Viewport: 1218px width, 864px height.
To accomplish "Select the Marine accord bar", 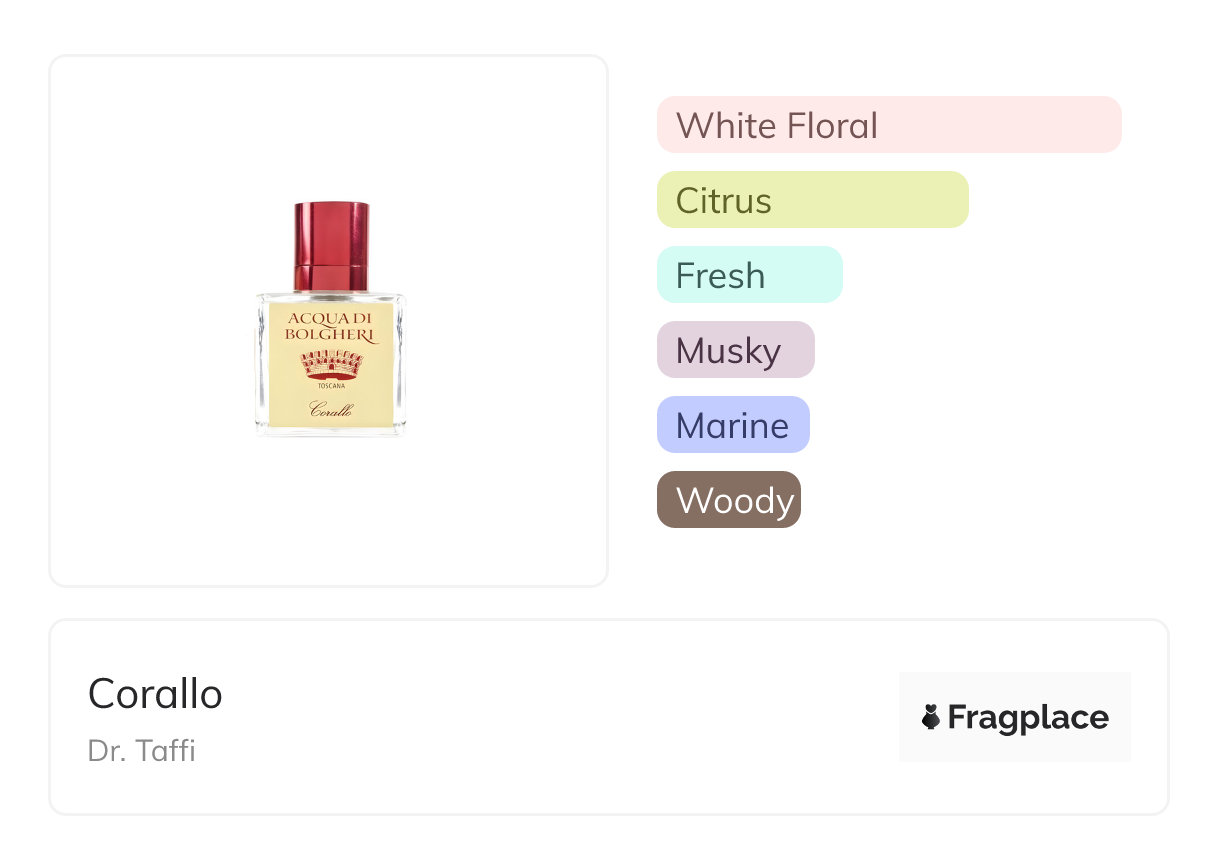I will pyautogui.click(x=732, y=425).
